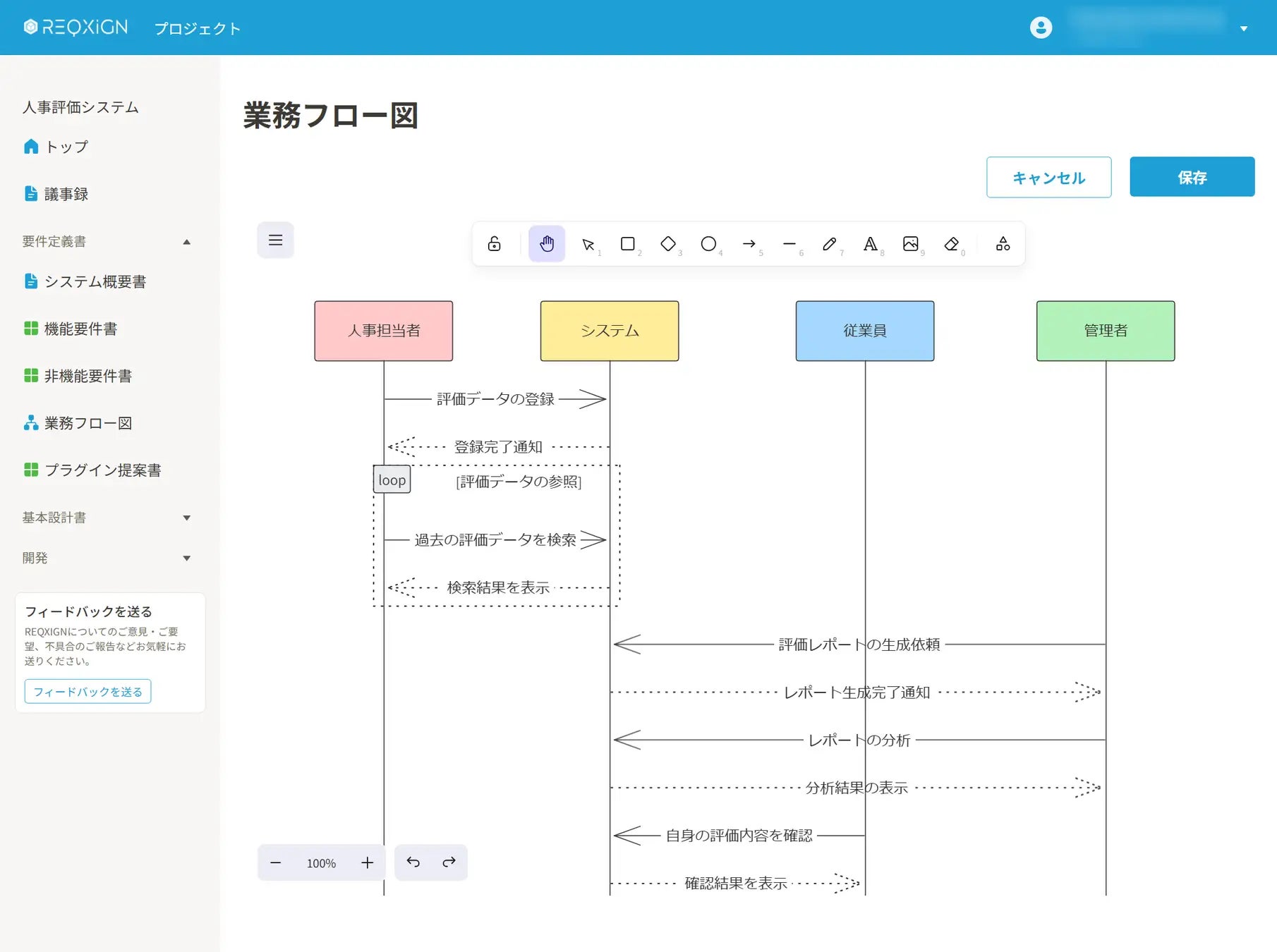1277x952 pixels.
Task: Open 議事録 in the sidebar
Action: click(x=56, y=194)
